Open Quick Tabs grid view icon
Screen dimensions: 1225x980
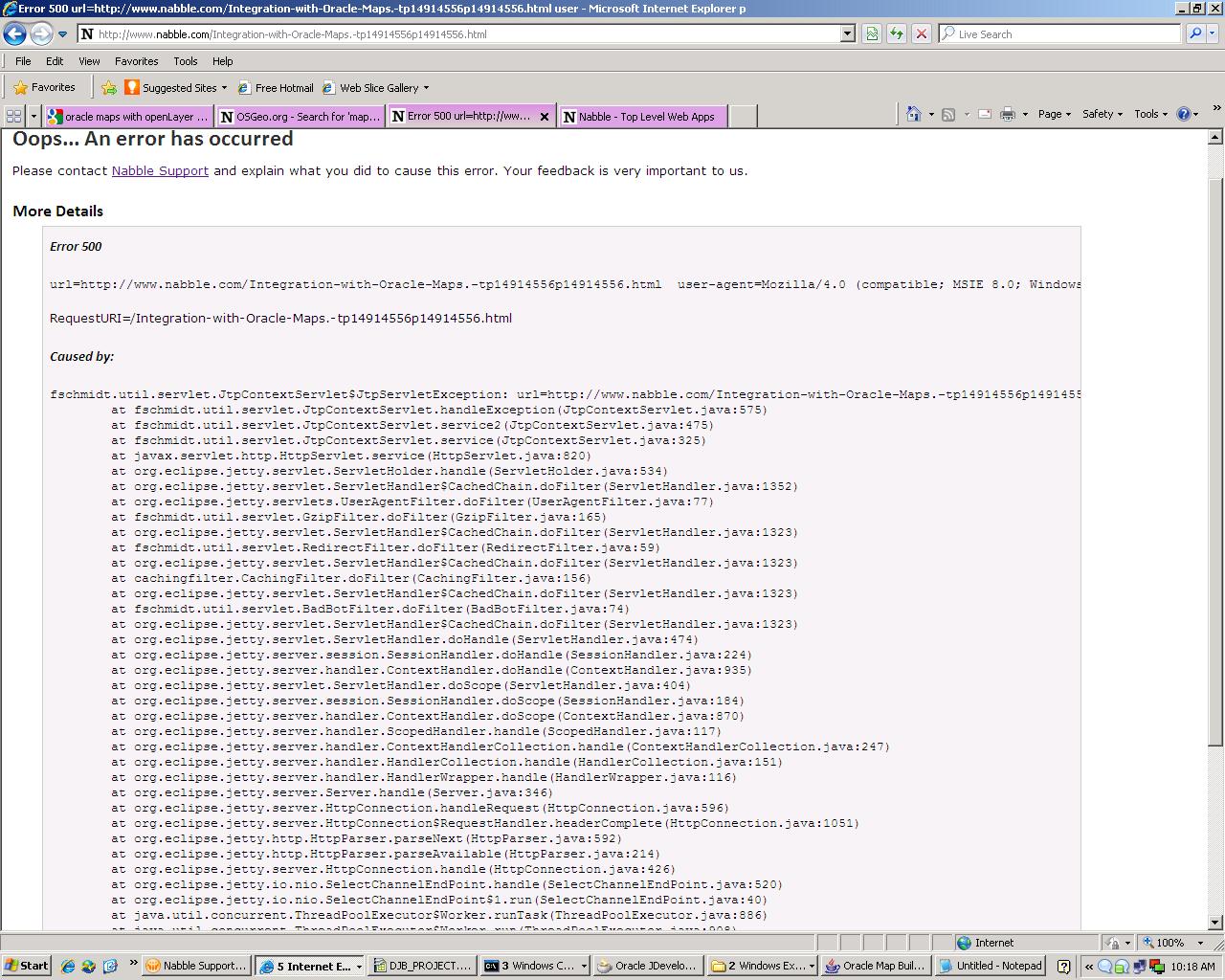(x=13, y=116)
